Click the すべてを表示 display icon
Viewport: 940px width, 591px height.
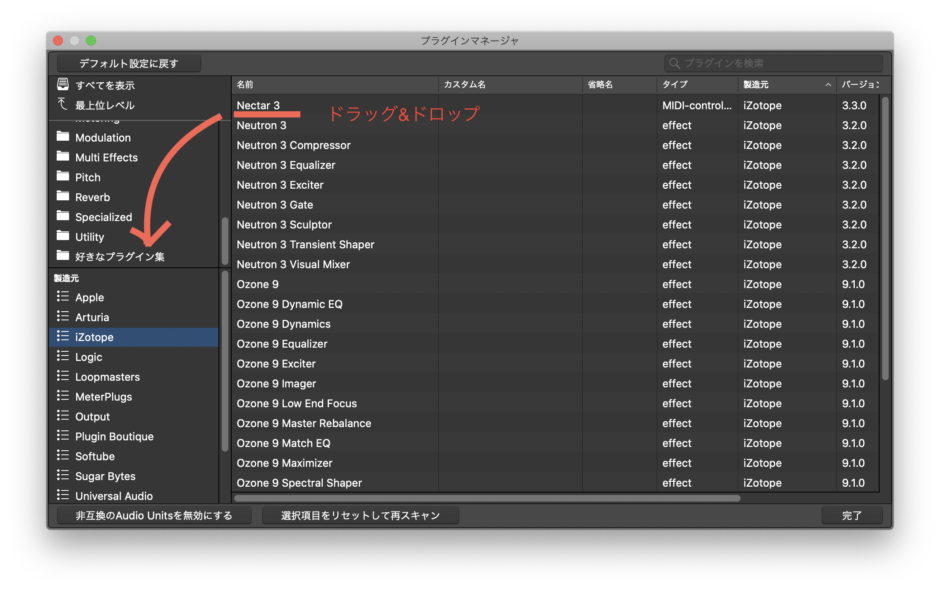[x=63, y=84]
